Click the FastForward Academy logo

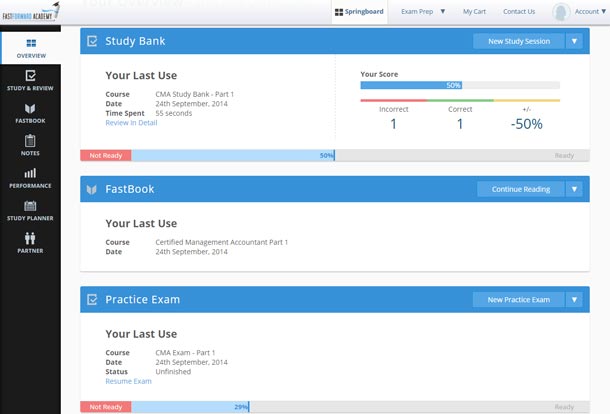coord(31,12)
